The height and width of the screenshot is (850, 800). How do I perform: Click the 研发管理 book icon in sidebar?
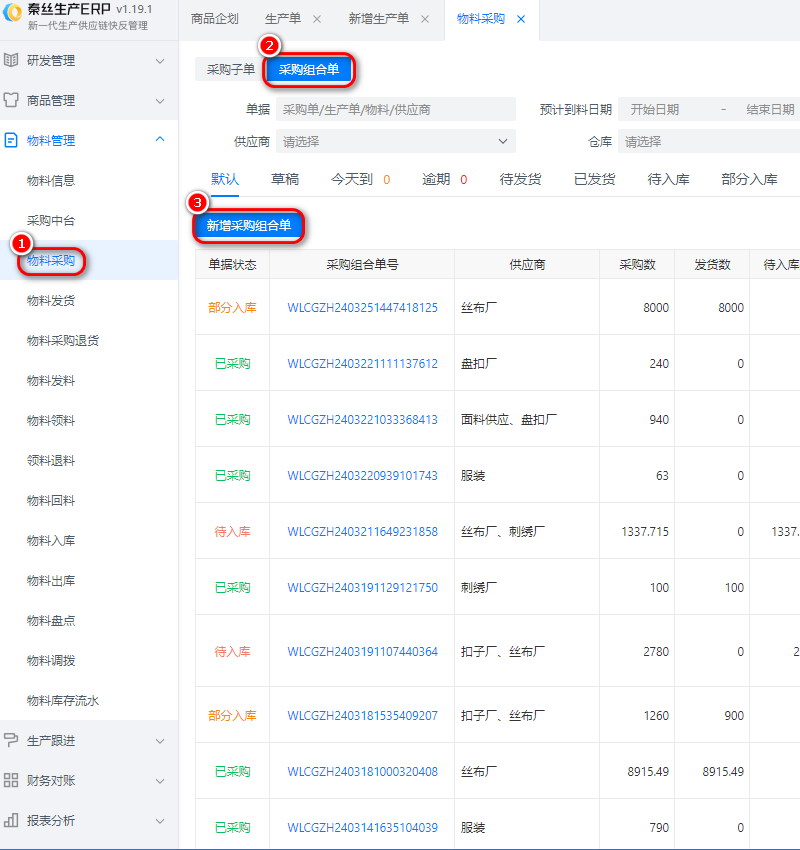tap(12, 61)
